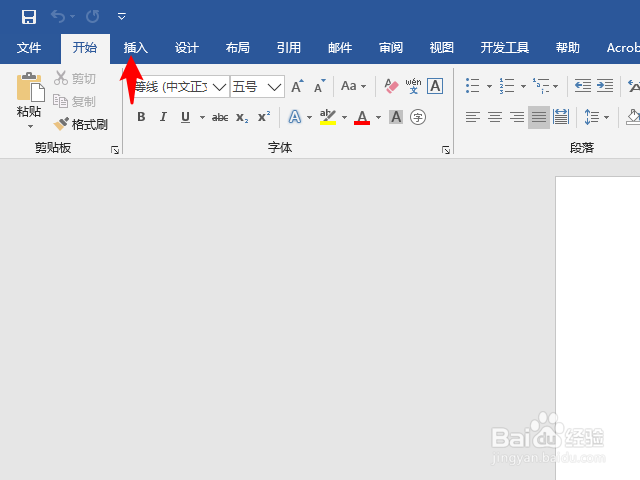Undo the last action
Screen dimensions: 640x480
58,16
